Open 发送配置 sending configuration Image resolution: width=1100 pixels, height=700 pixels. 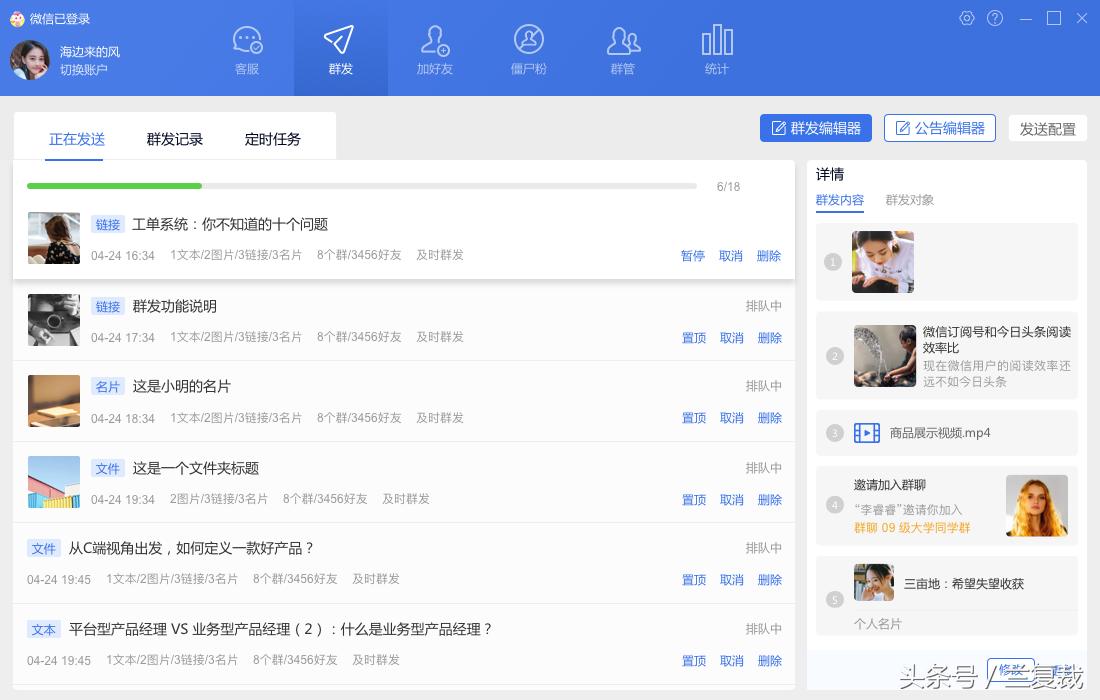click(1047, 128)
